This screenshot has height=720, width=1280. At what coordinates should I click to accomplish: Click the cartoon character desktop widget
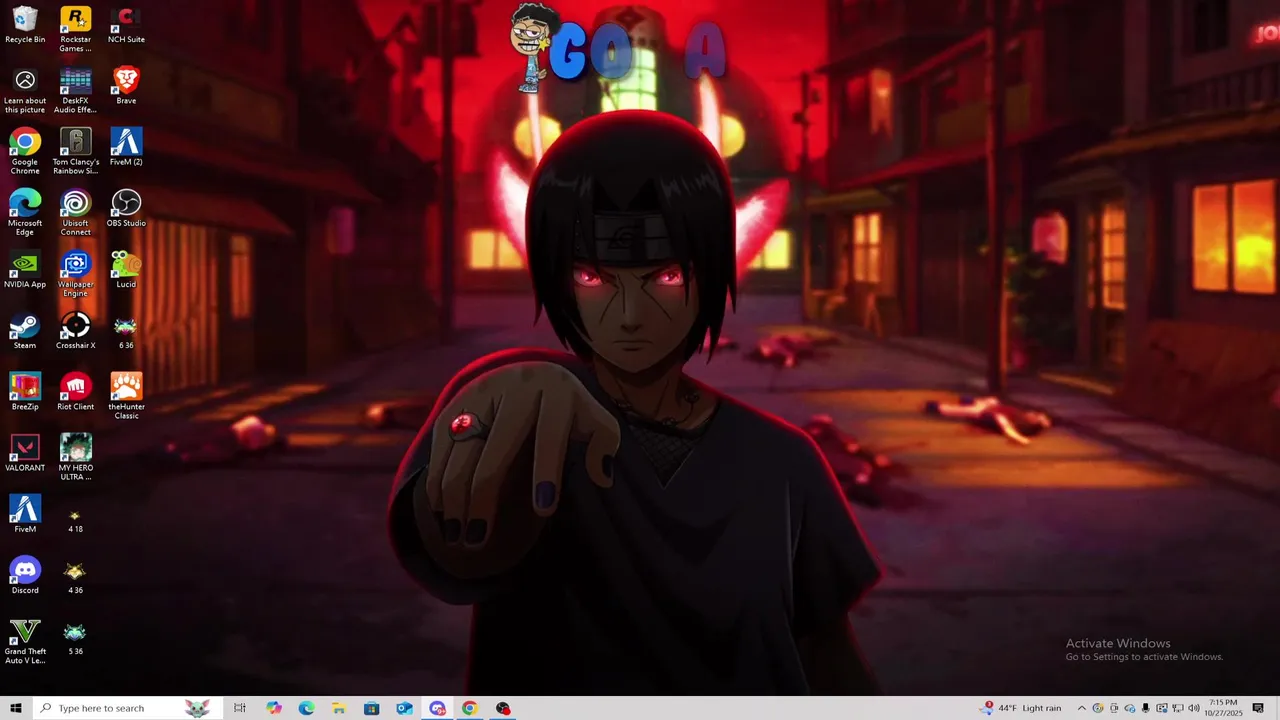(531, 46)
